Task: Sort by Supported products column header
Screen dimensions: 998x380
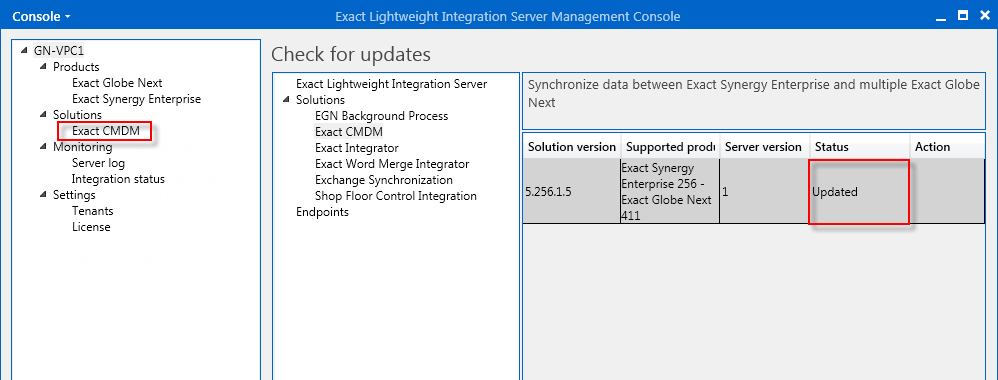Action: click(670, 147)
